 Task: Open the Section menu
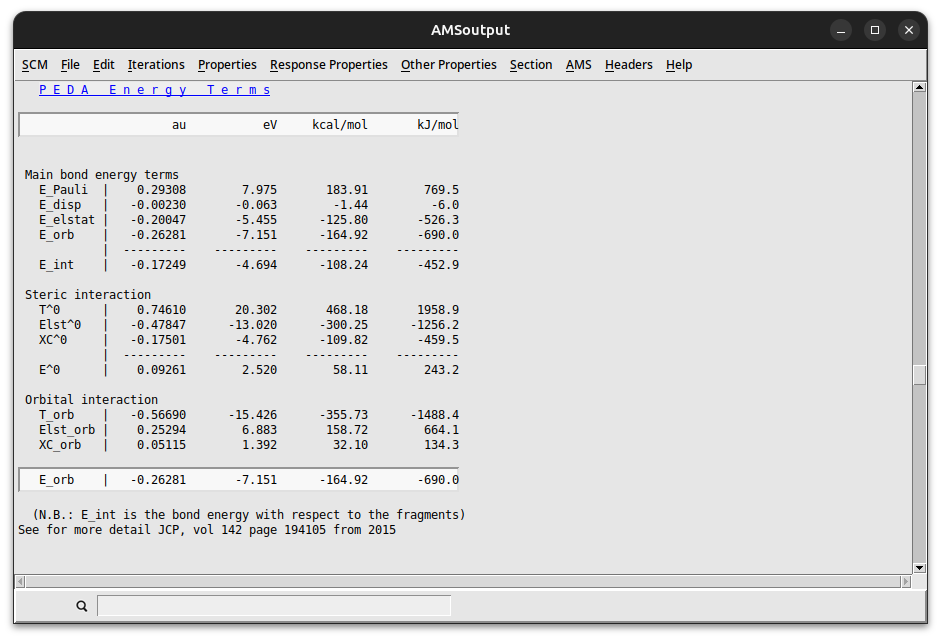coord(531,64)
